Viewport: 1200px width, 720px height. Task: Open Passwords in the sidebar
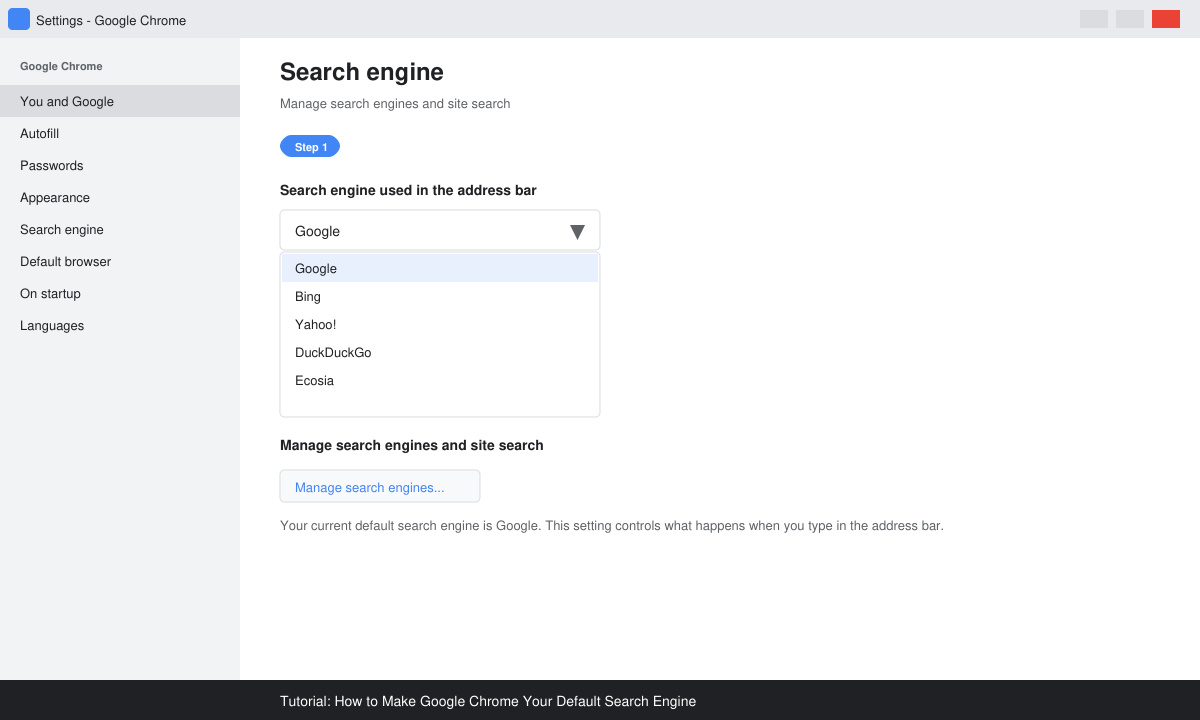pos(120,165)
